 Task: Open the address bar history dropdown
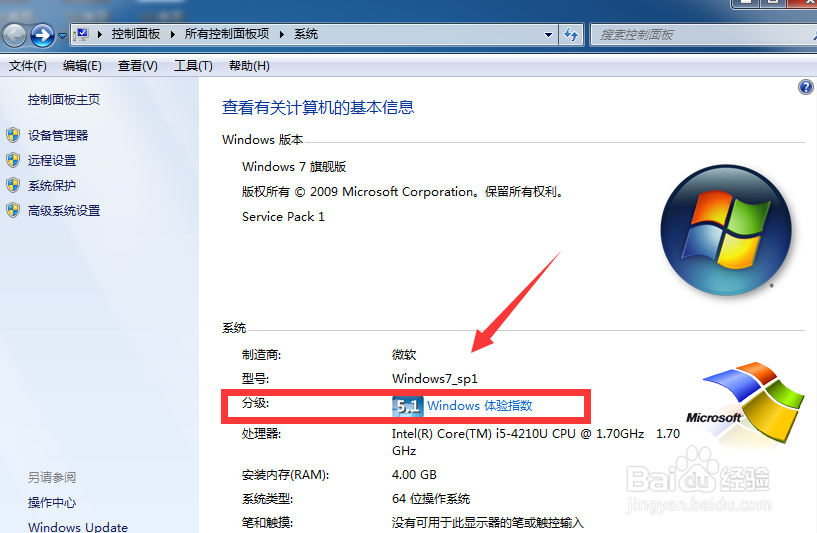pos(548,35)
